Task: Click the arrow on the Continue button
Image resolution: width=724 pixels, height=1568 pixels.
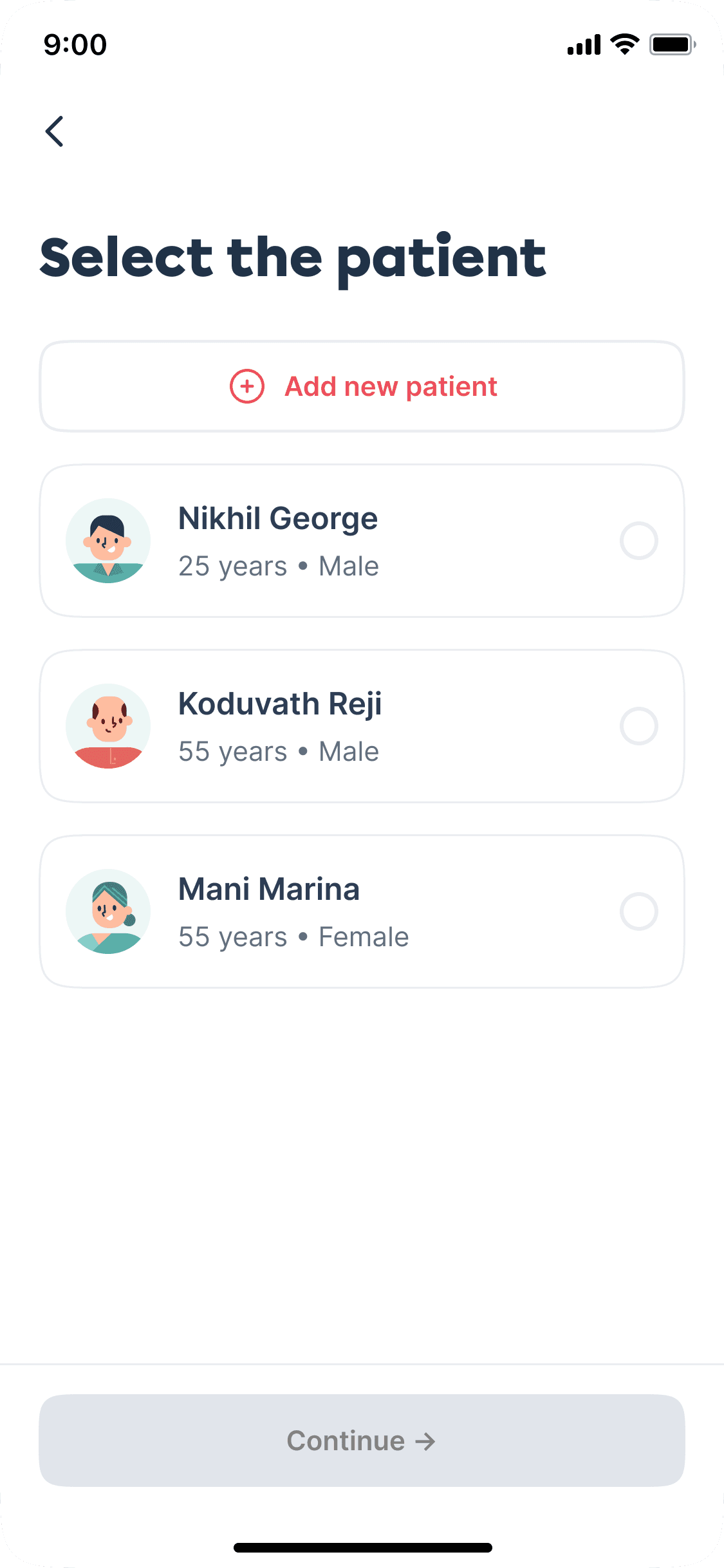Action: pyautogui.click(x=425, y=1441)
